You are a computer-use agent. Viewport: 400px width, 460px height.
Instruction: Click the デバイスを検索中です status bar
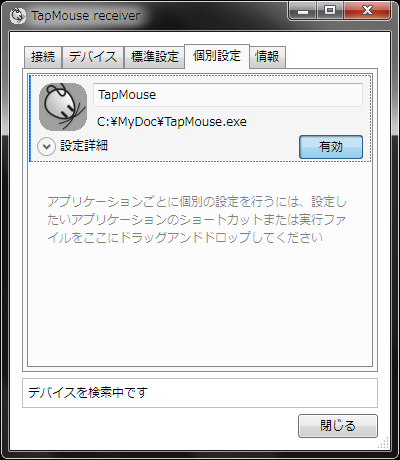[200, 393]
